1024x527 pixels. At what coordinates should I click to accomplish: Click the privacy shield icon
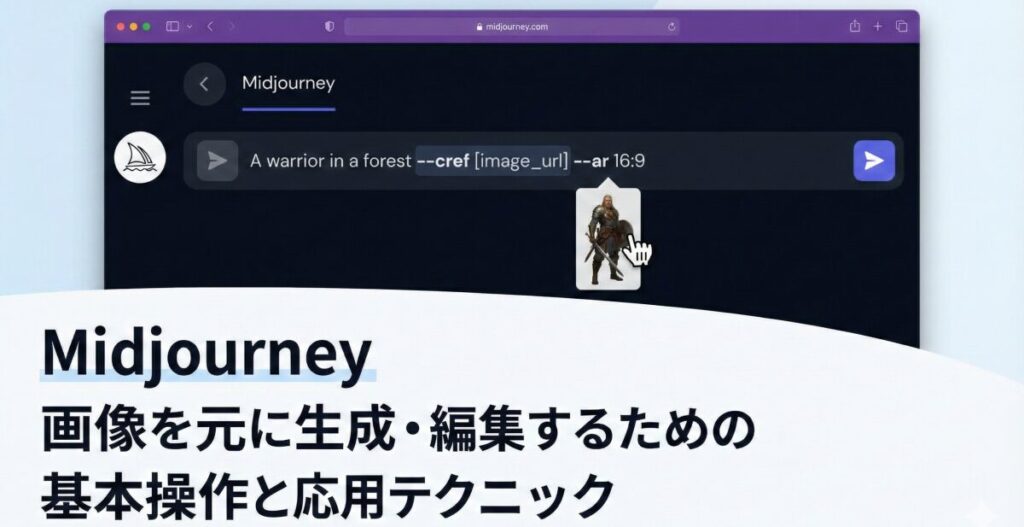click(330, 27)
